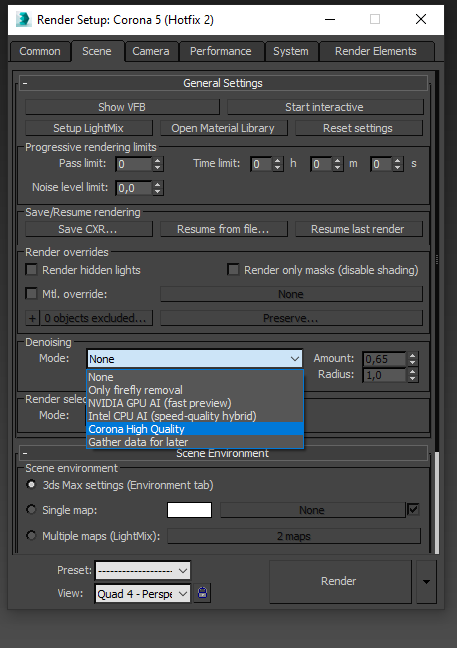This screenshot has height=648, width=457.
Task: Open the Camera tab
Action: click(x=151, y=51)
